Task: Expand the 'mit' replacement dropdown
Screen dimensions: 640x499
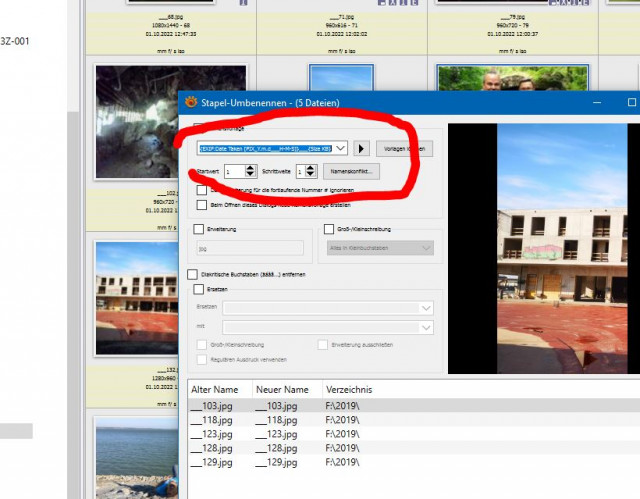Action: pos(426,327)
